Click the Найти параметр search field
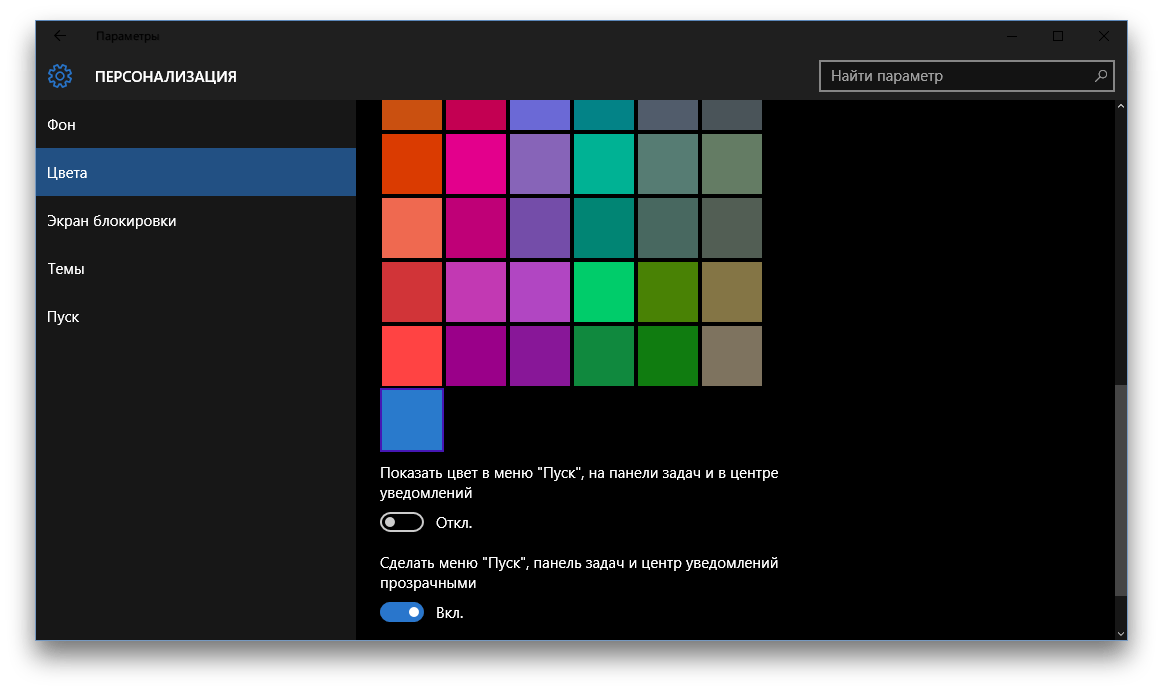1163x691 pixels. [955, 76]
